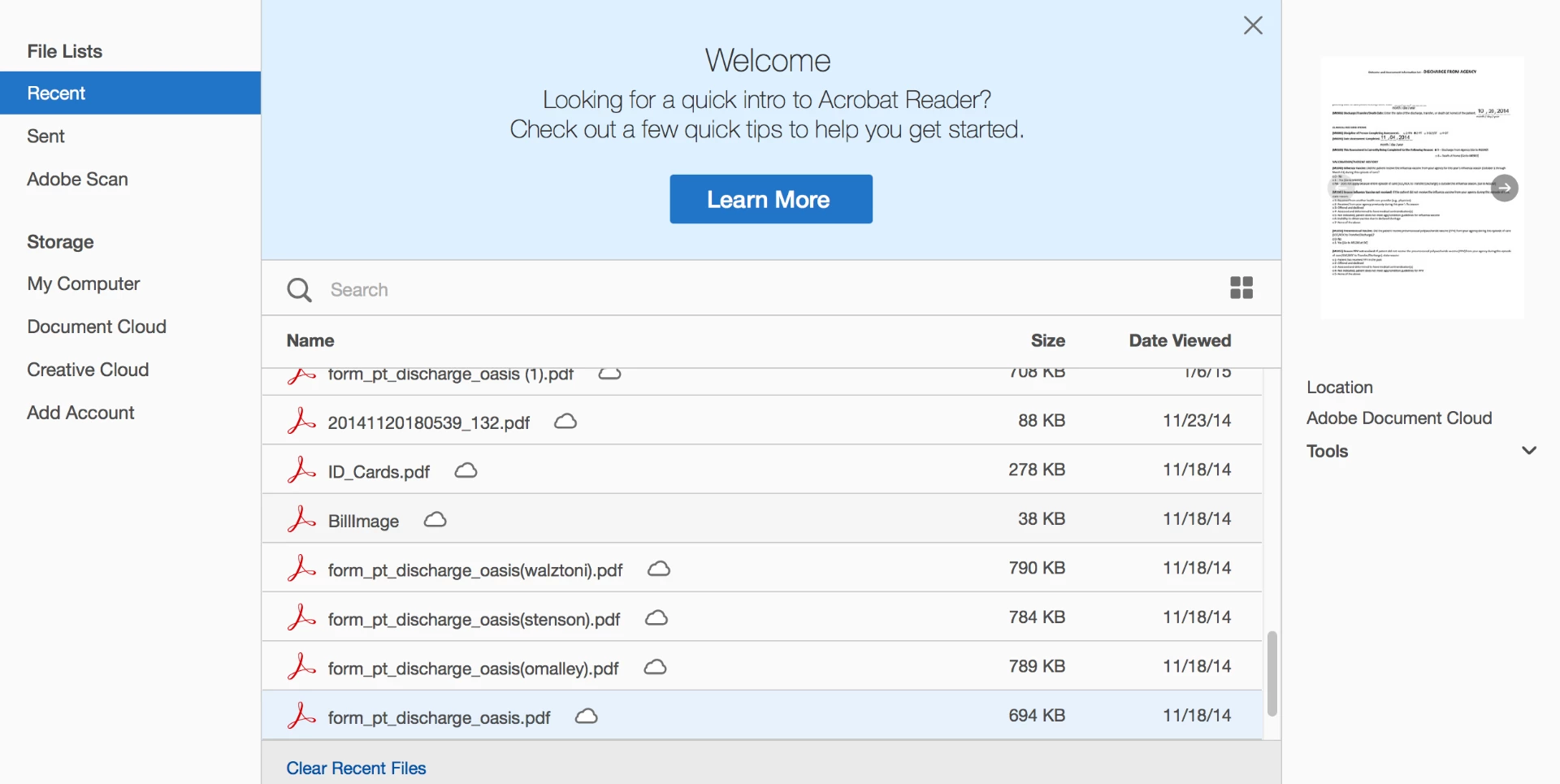This screenshot has width=1560, height=784.
Task: Click cloud icon beside form_pt_discharge_oasis(walztoni).pdf
Action: pos(659,569)
